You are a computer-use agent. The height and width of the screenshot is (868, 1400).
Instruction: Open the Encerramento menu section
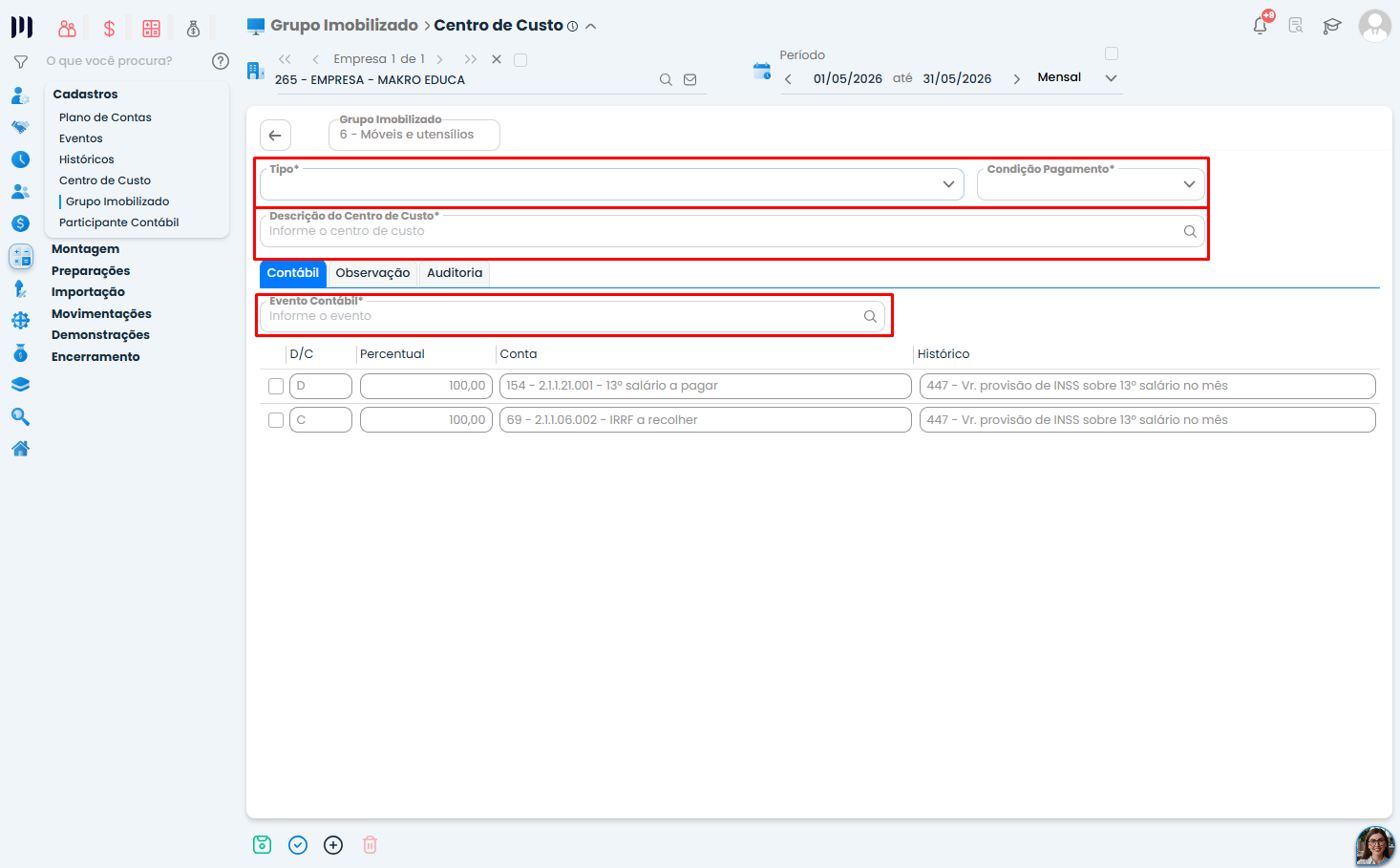[x=95, y=357]
